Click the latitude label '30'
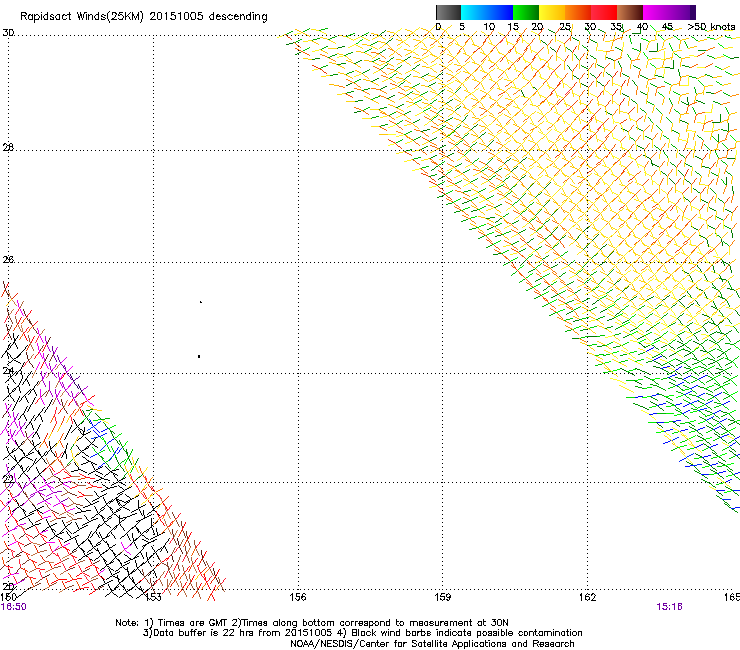 pos(8,33)
